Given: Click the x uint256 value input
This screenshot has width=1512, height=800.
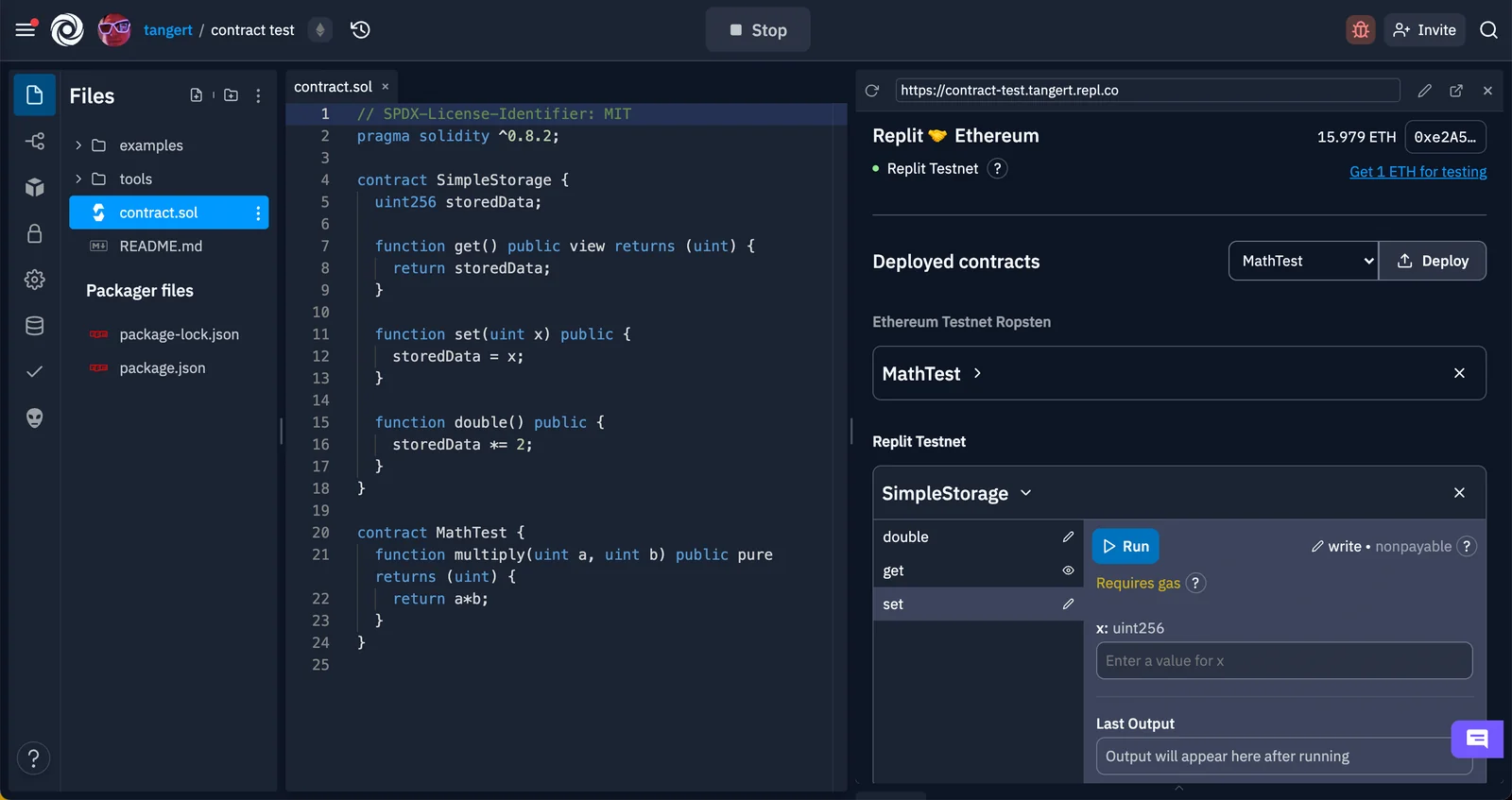Looking at the screenshot, I should [1283, 661].
